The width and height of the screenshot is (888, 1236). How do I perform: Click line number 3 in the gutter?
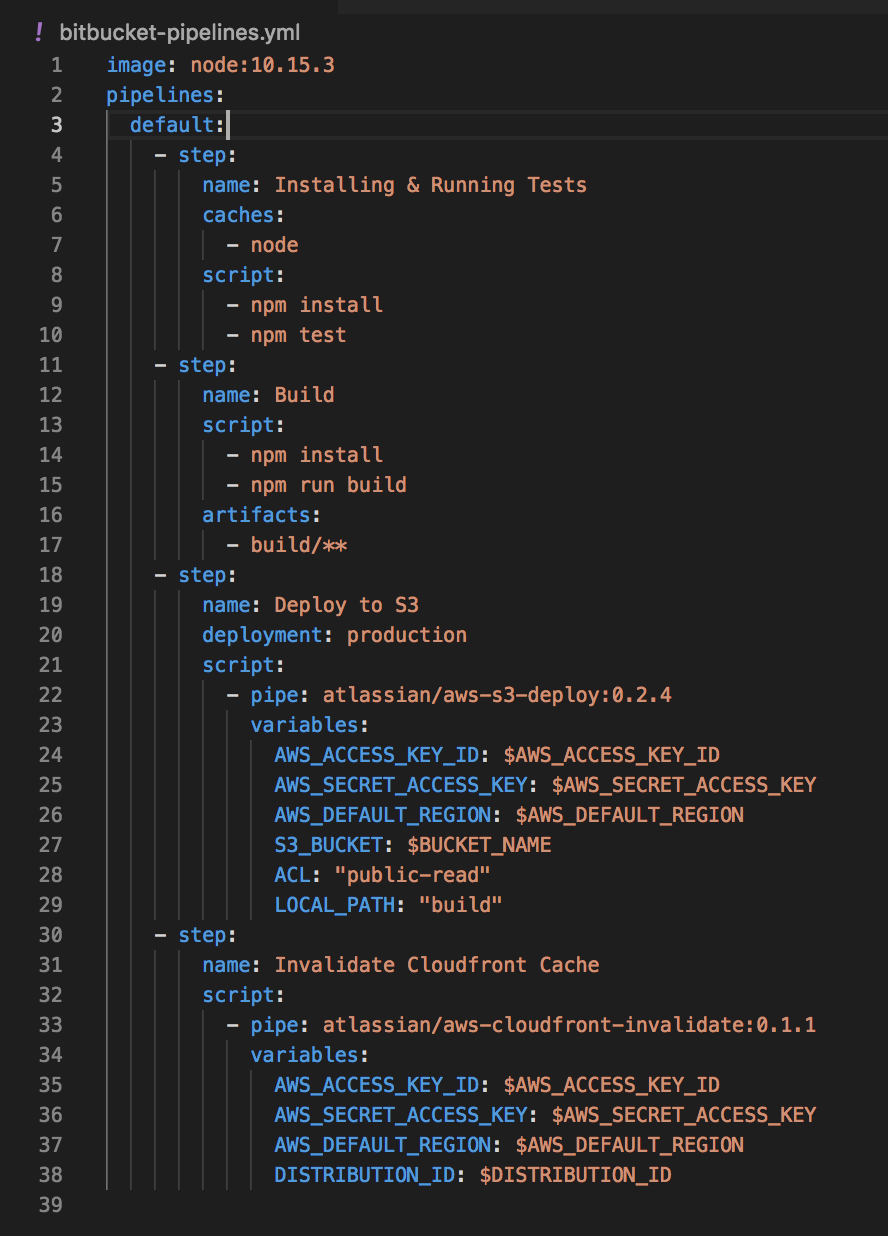(56, 125)
